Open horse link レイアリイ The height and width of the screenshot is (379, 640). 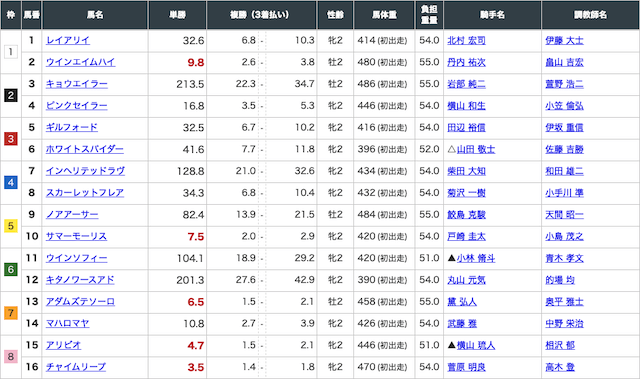coord(68,40)
